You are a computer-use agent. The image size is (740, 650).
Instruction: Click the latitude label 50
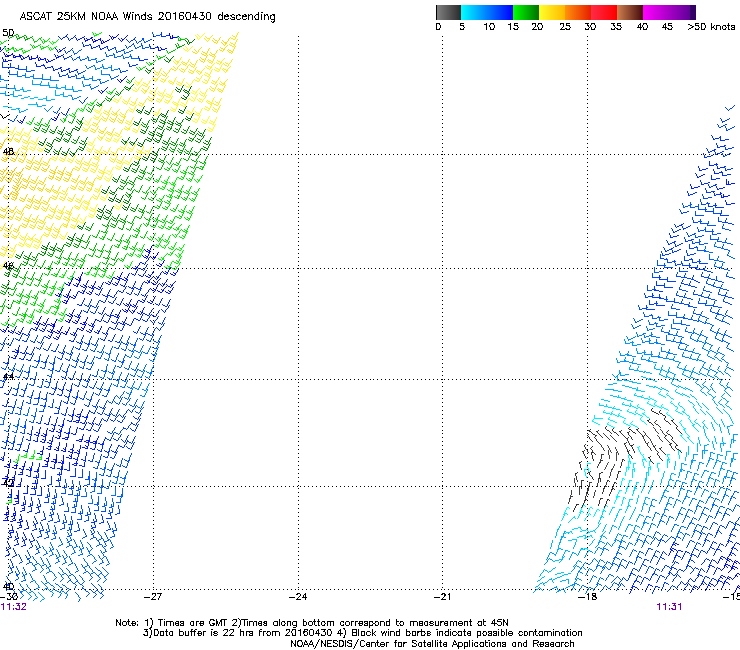point(8,33)
